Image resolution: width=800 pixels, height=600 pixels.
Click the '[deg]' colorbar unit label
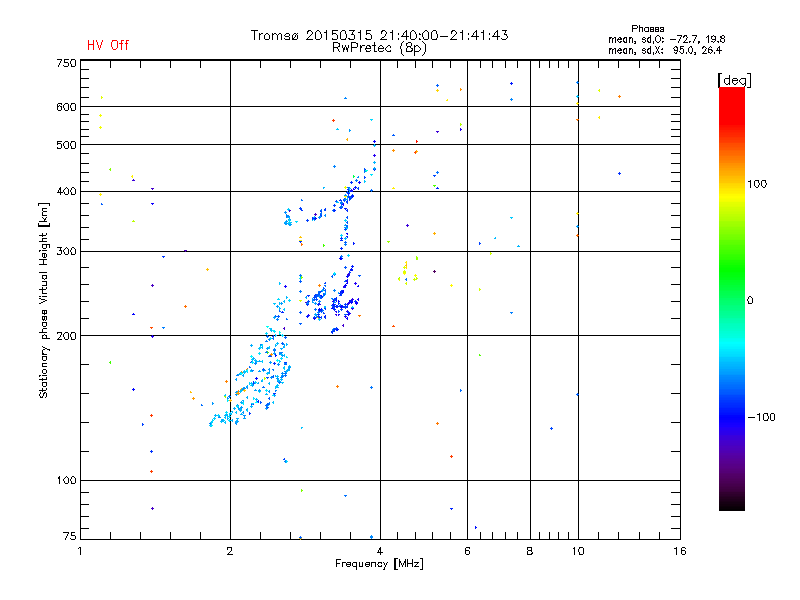click(734, 80)
